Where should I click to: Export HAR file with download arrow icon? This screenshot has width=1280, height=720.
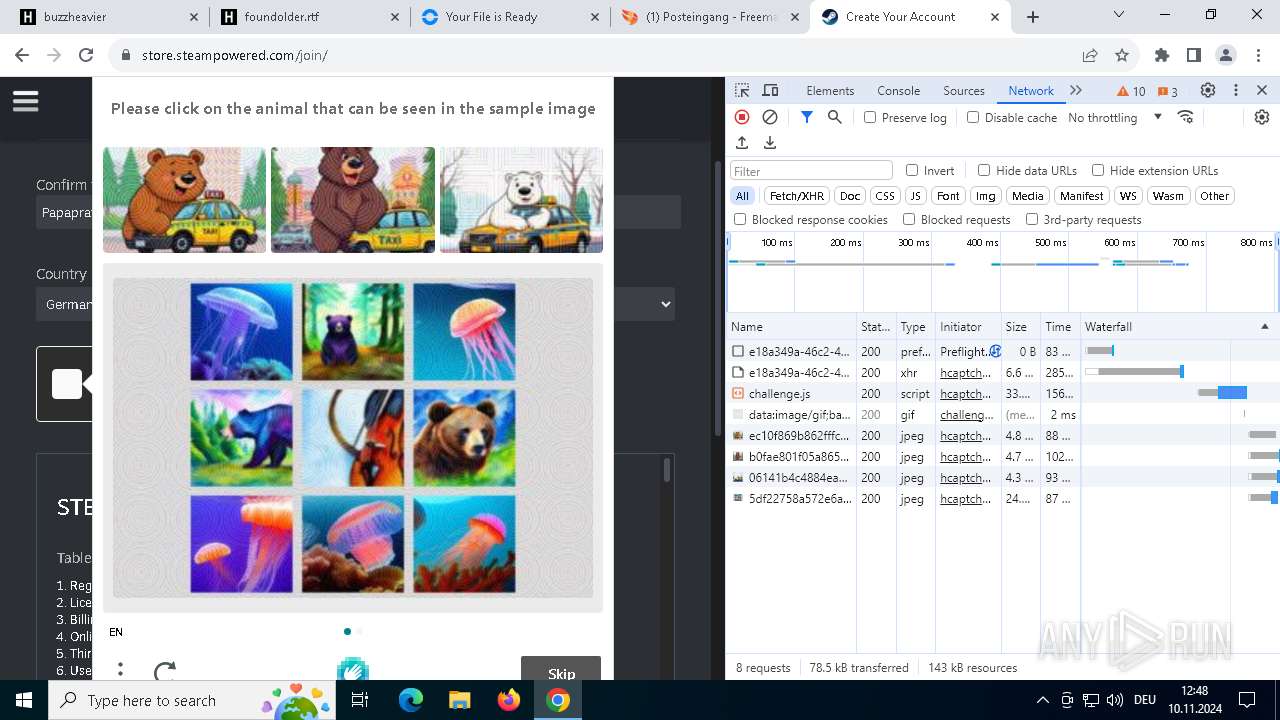click(x=770, y=143)
